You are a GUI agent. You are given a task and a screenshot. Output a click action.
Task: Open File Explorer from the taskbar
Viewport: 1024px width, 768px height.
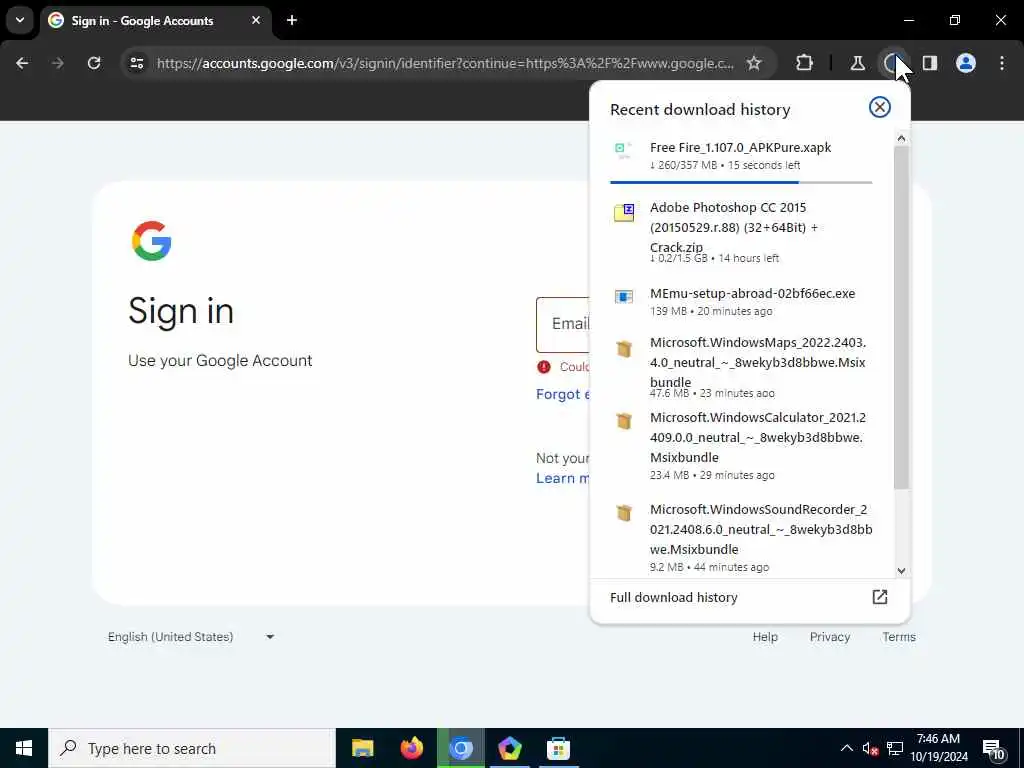(362, 748)
